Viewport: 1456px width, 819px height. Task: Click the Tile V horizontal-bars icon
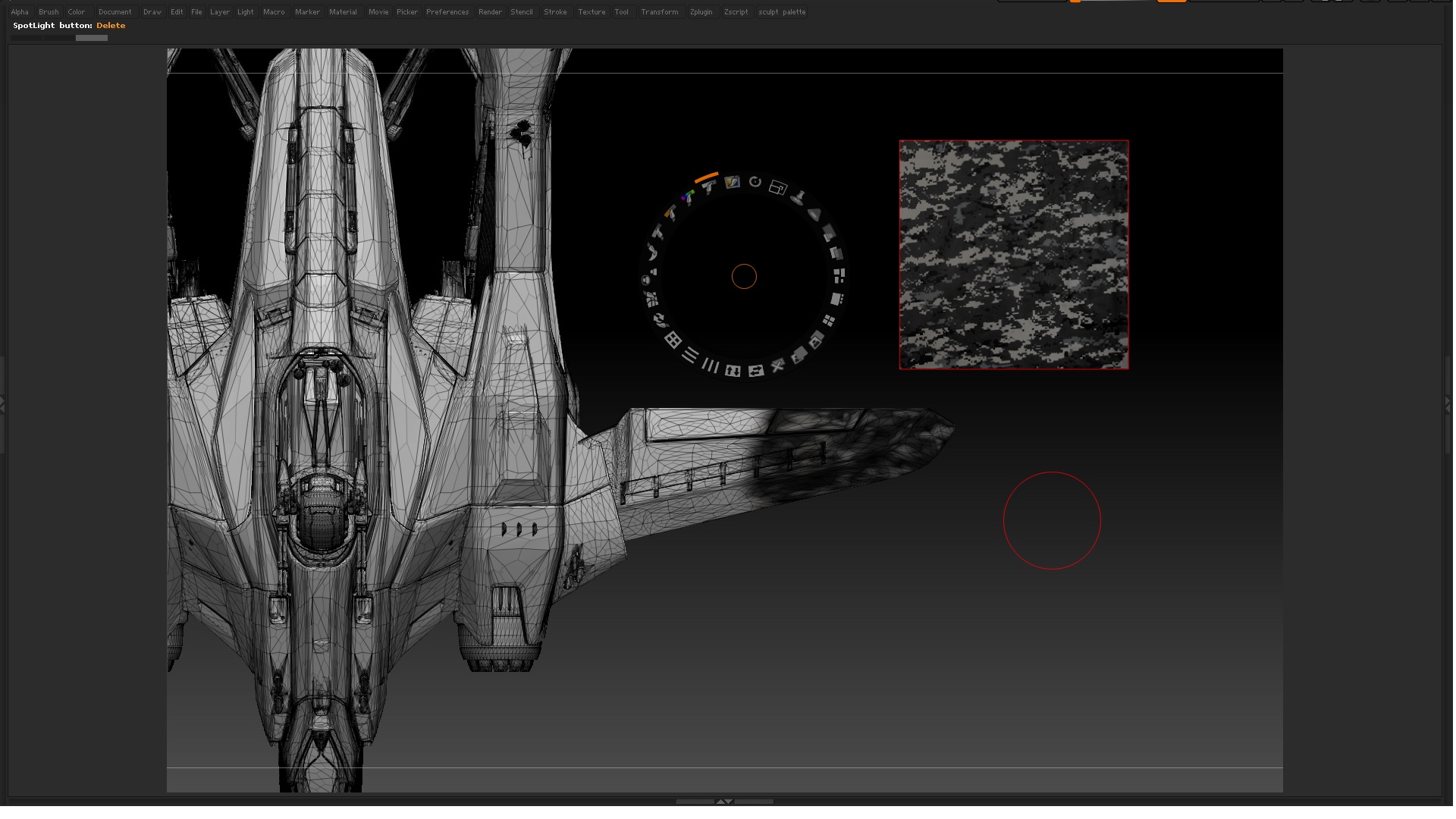coord(690,355)
